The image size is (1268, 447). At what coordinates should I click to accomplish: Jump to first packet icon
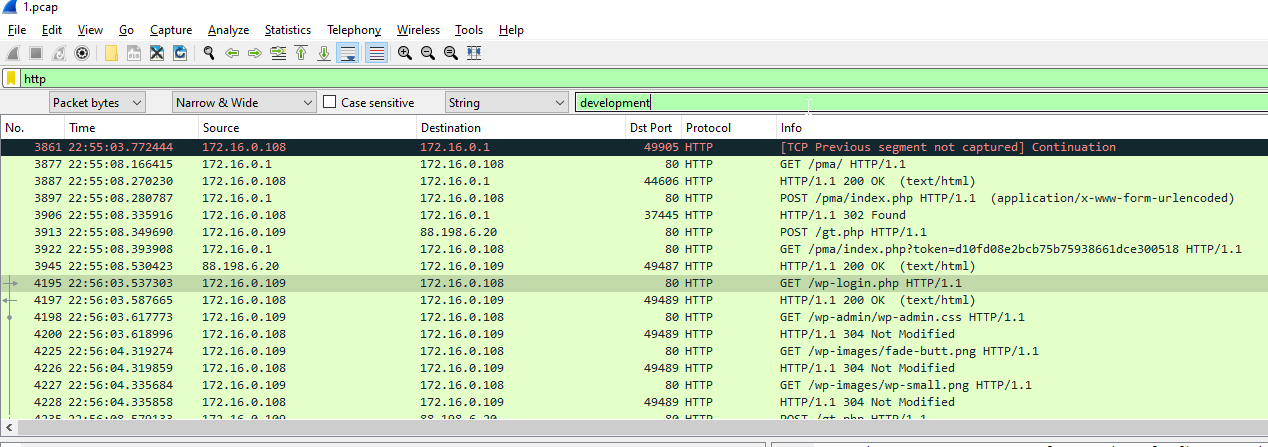301,53
